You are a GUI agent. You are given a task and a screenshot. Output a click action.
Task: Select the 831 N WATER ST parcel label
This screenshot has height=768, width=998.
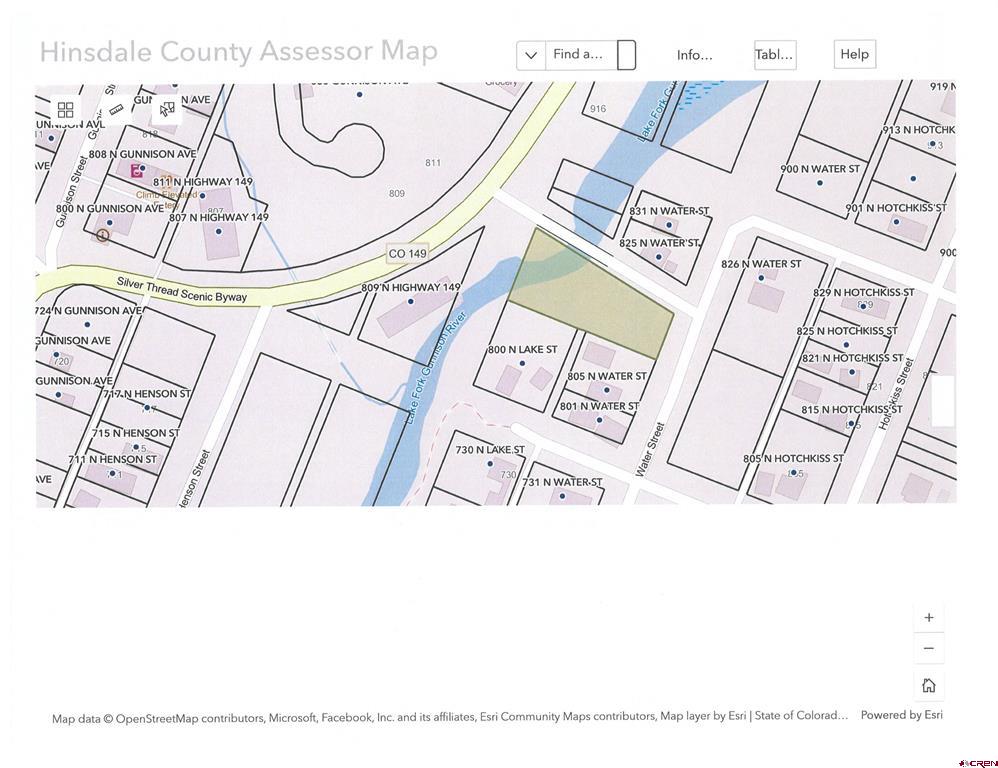click(x=669, y=211)
